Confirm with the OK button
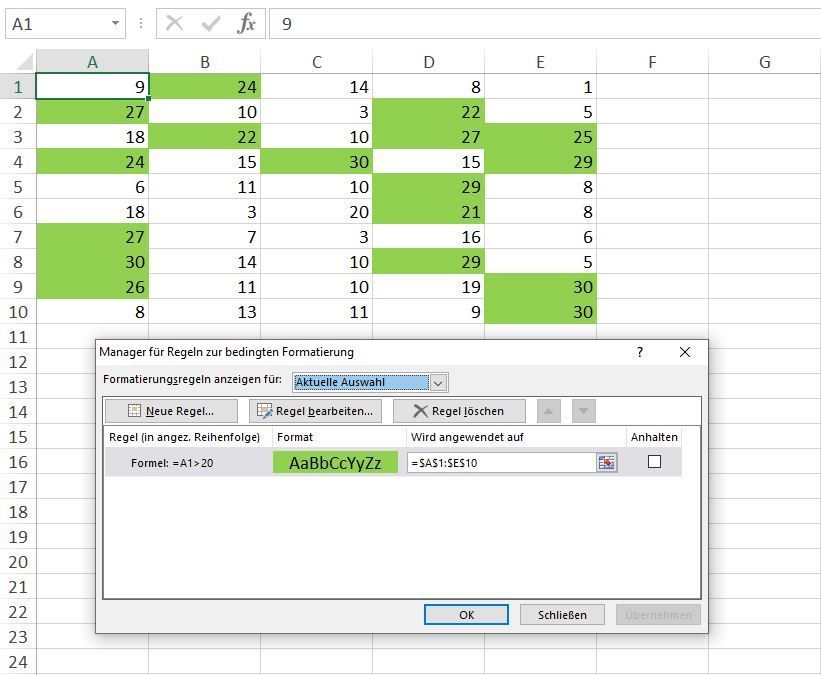 click(466, 615)
